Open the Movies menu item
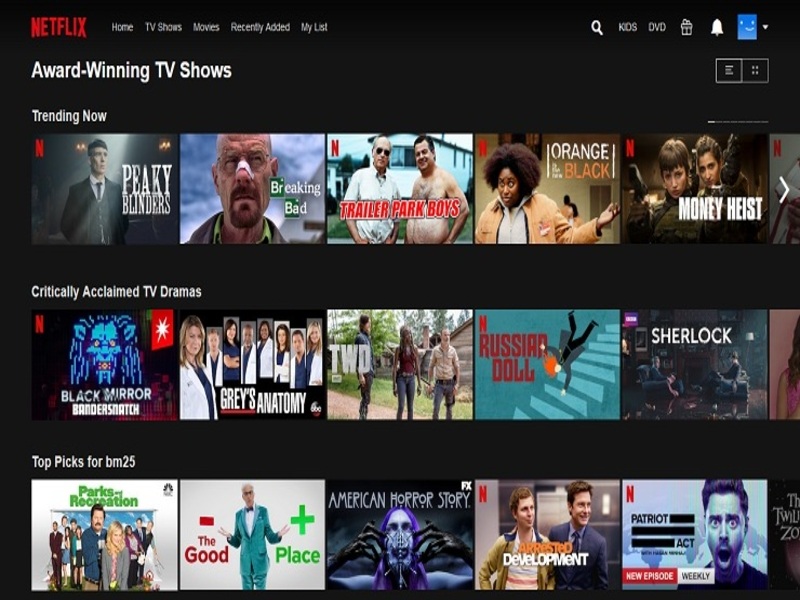The height and width of the screenshot is (600, 800). click(206, 27)
